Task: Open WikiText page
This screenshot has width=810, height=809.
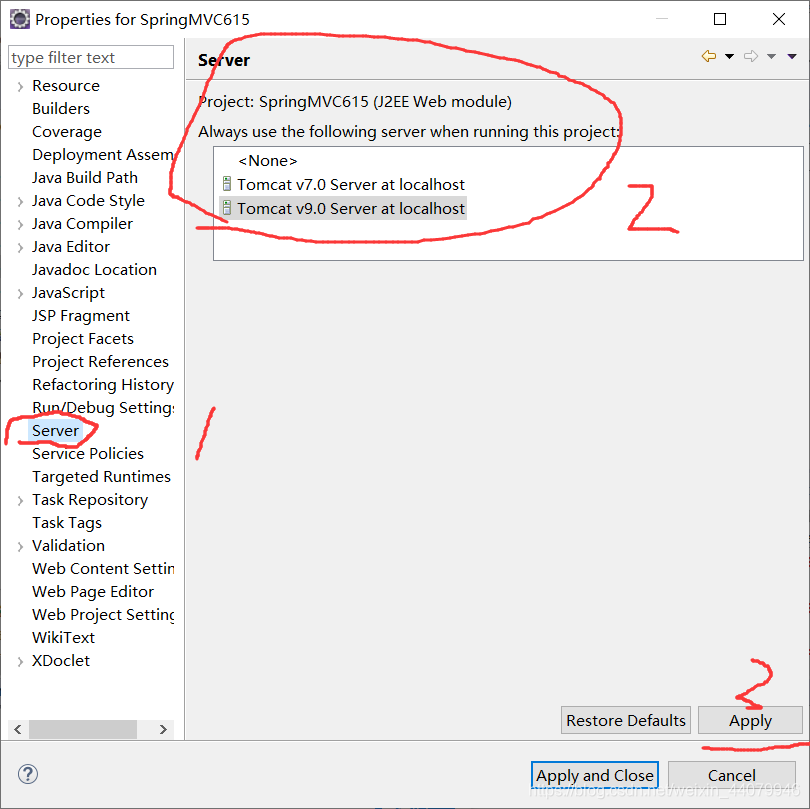Action: pos(64,637)
